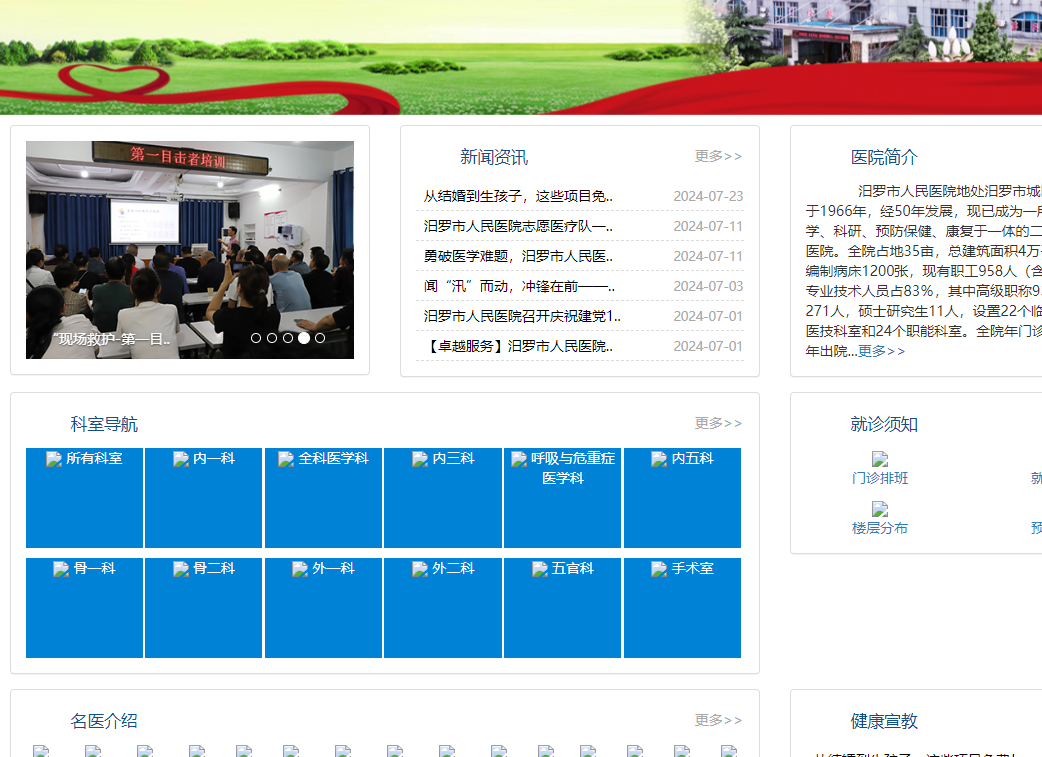Image resolution: width=1042 pixels, height=757 pixels.
Task: Click the 医院简介 section heading
Action: click(884, 158)
